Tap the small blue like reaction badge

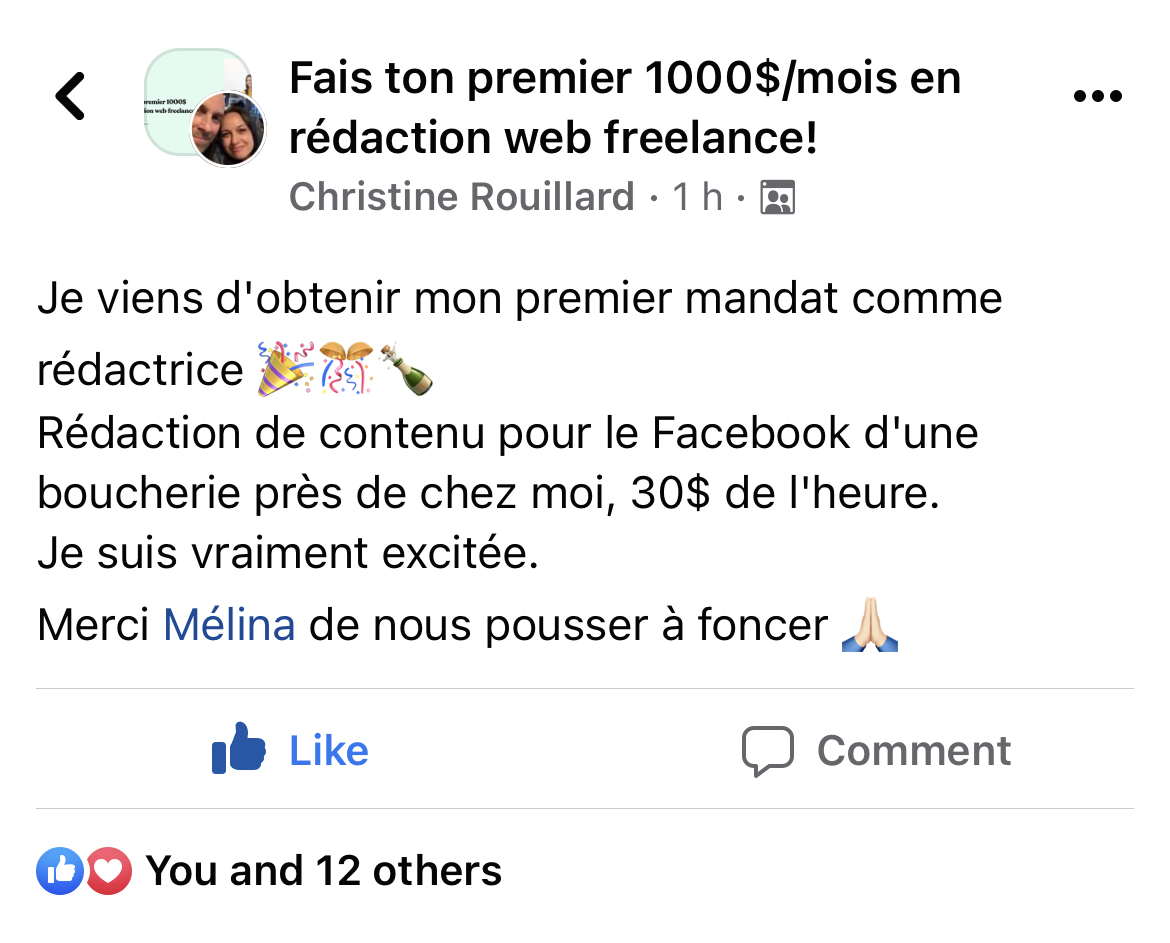60,872
